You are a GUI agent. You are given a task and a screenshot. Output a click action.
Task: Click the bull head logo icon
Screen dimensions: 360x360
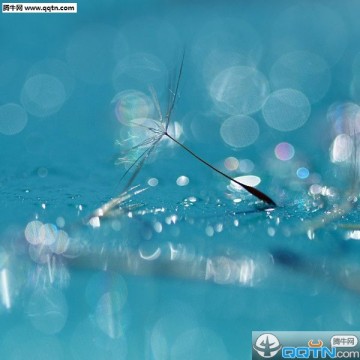point(268,346)
